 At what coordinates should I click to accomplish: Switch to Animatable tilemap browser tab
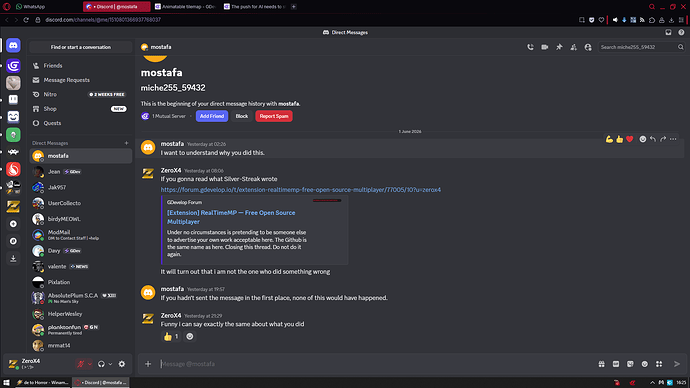tap(185, 7)
